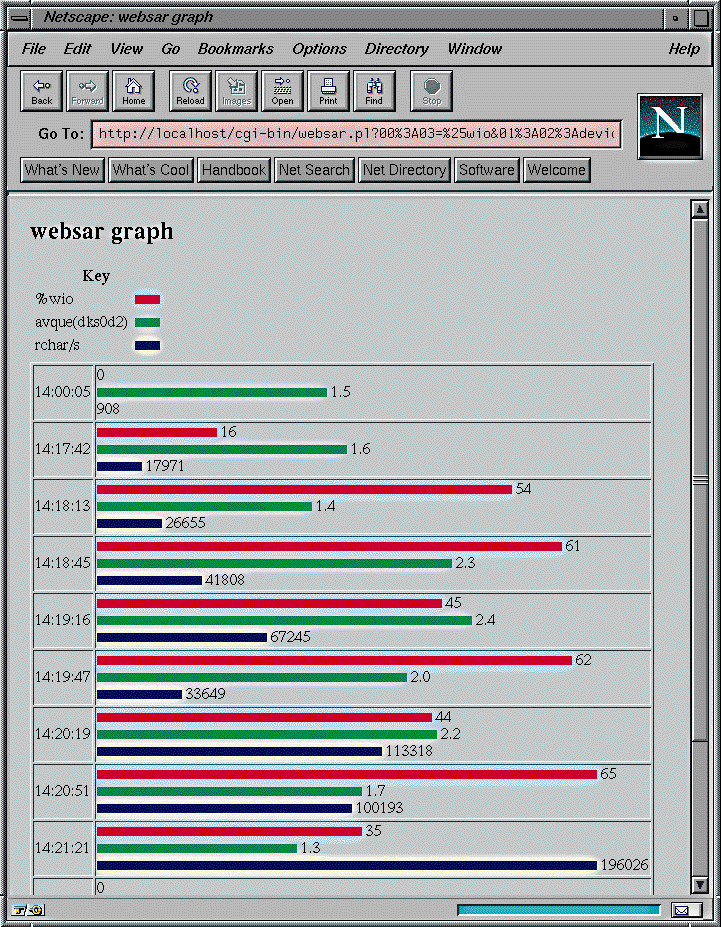The height and width of the screenshot is (927, 721).
Task: Reload the current page
Action: pyautogui.click(x=190, y=91)
